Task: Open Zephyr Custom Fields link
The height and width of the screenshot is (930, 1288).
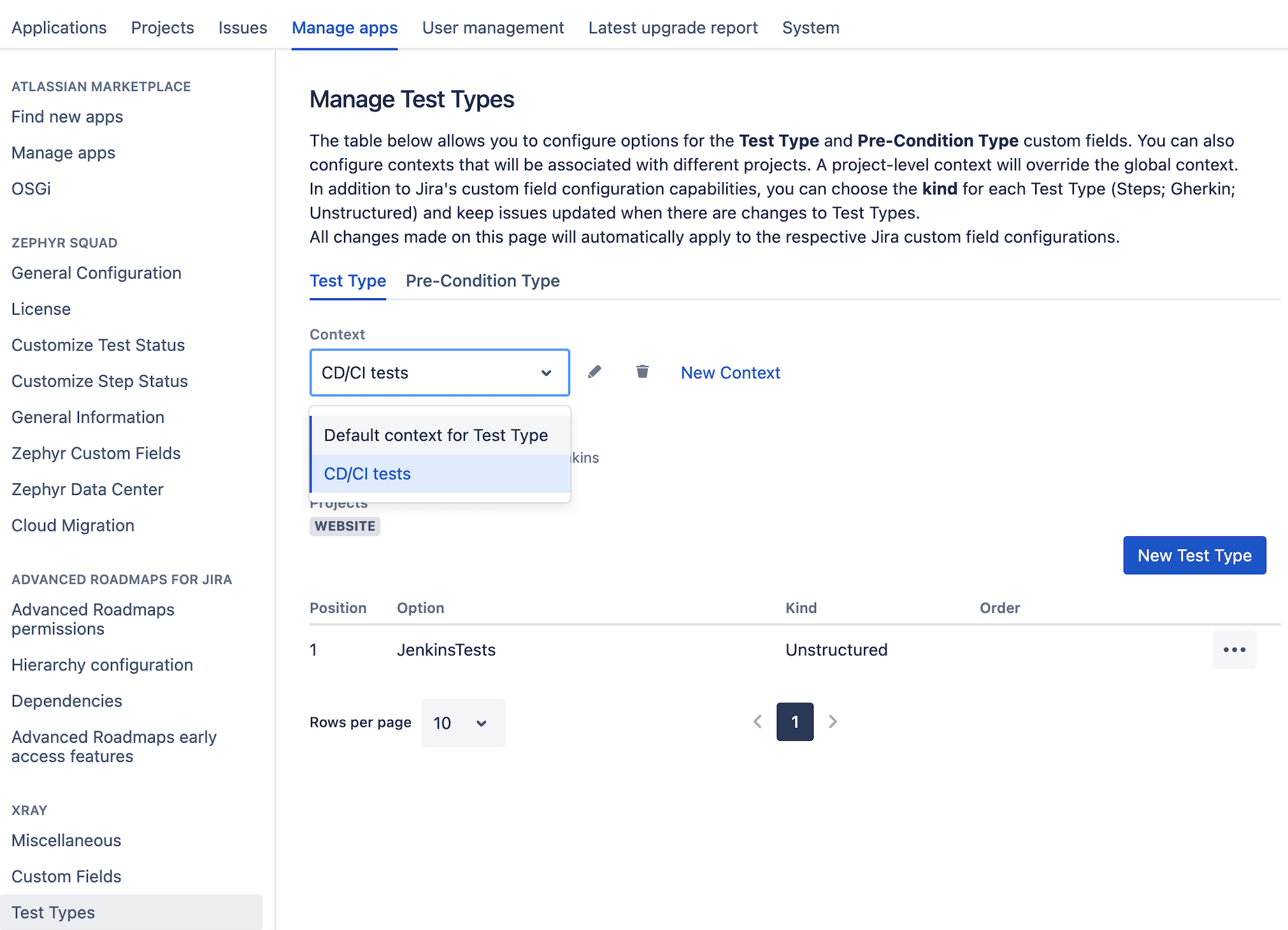Action: 96,454
